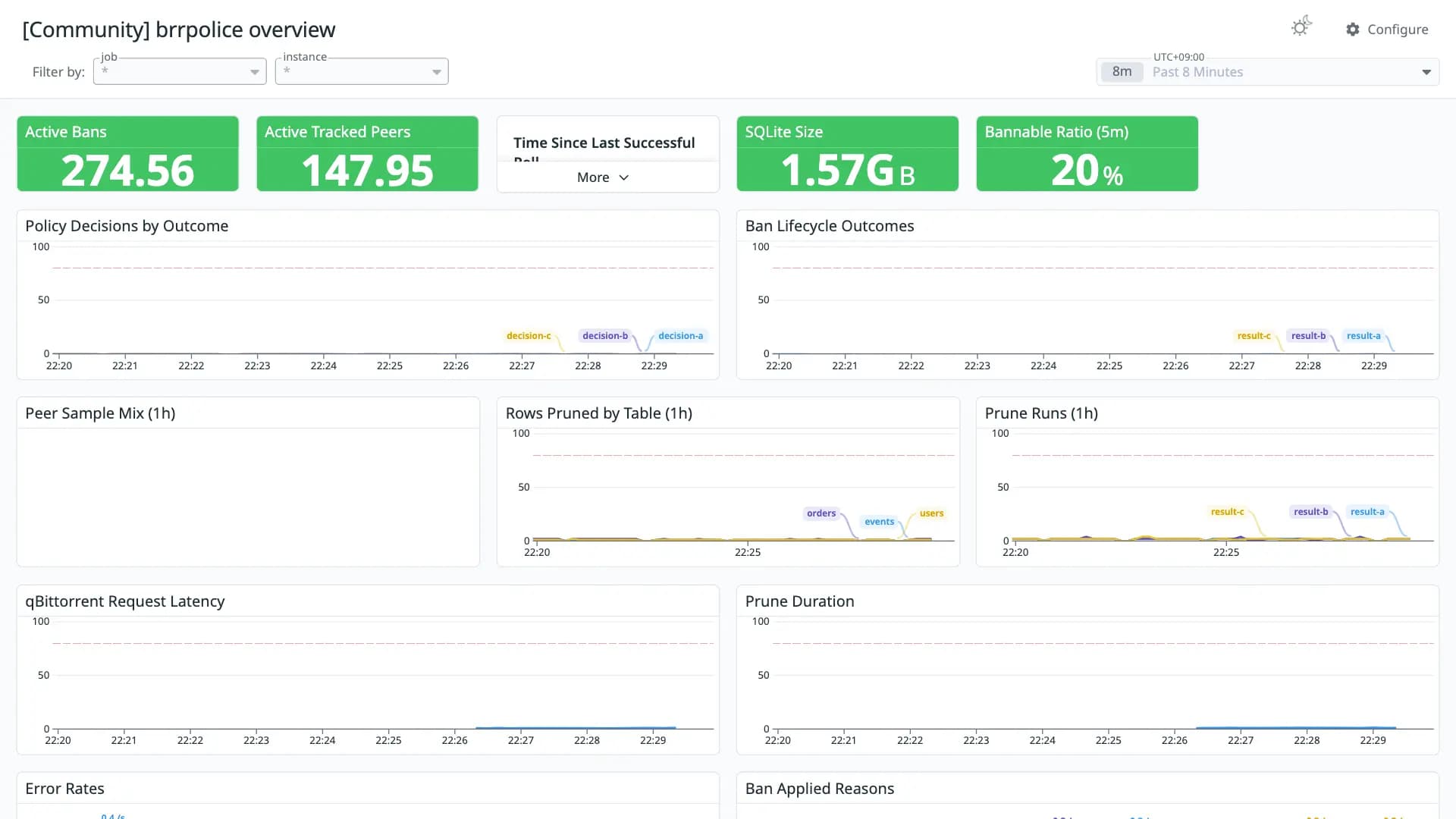This screenshot has width=1456, height=819.
Task: Click result-b label in Ban Lifecycle Outcomes
Action: (x=1308, y=336)
